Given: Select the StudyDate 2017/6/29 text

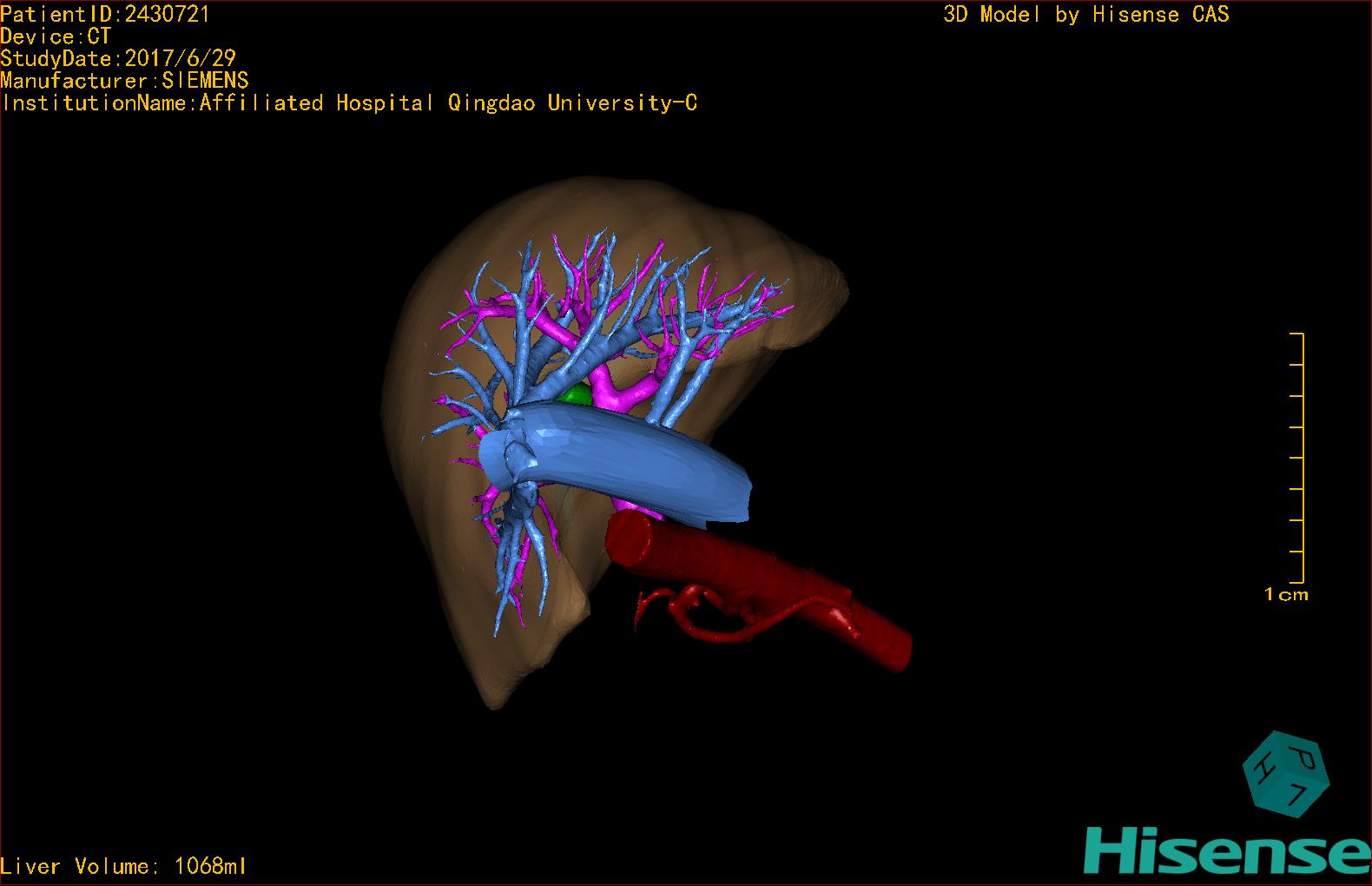Looking at the screenshot, I should 118,58.
